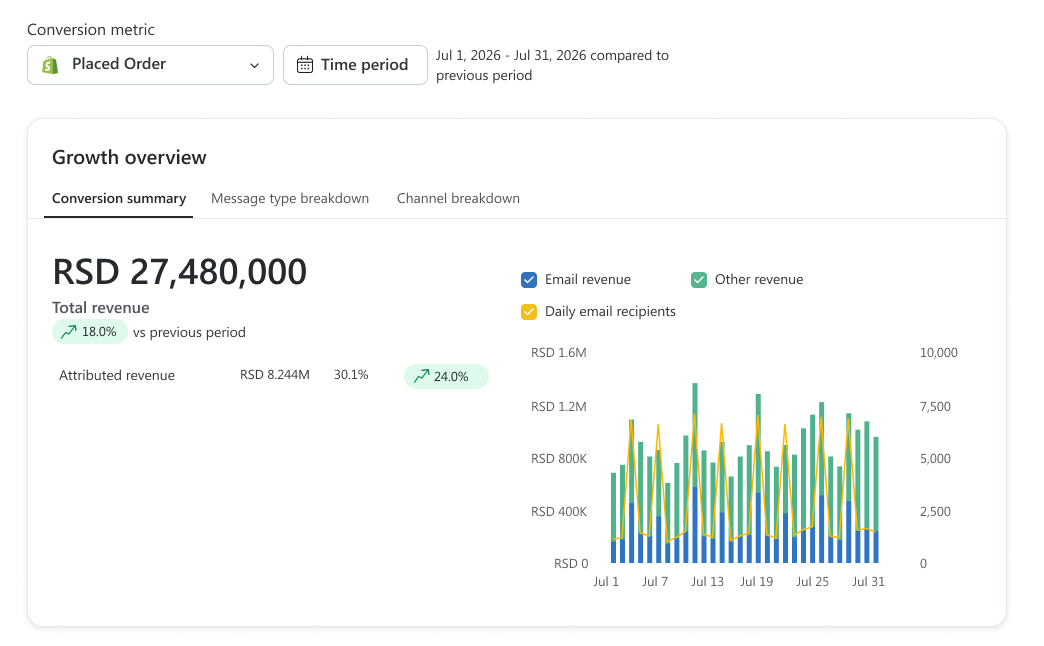The height and width of the screenshot is (646, 1044).
Task: Click the 5,000 recipients axis label
Action: [x=935, y=459]
